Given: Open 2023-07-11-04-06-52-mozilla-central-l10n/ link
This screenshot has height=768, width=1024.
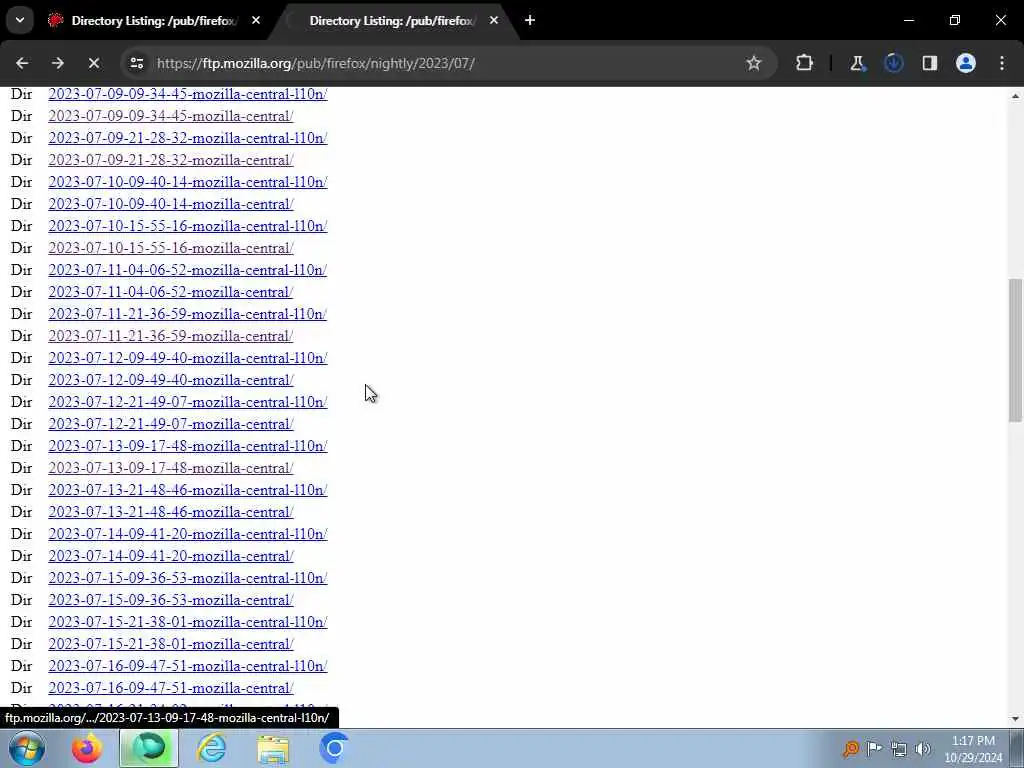Looking at the screenshot, I should [x=187, y=270].
